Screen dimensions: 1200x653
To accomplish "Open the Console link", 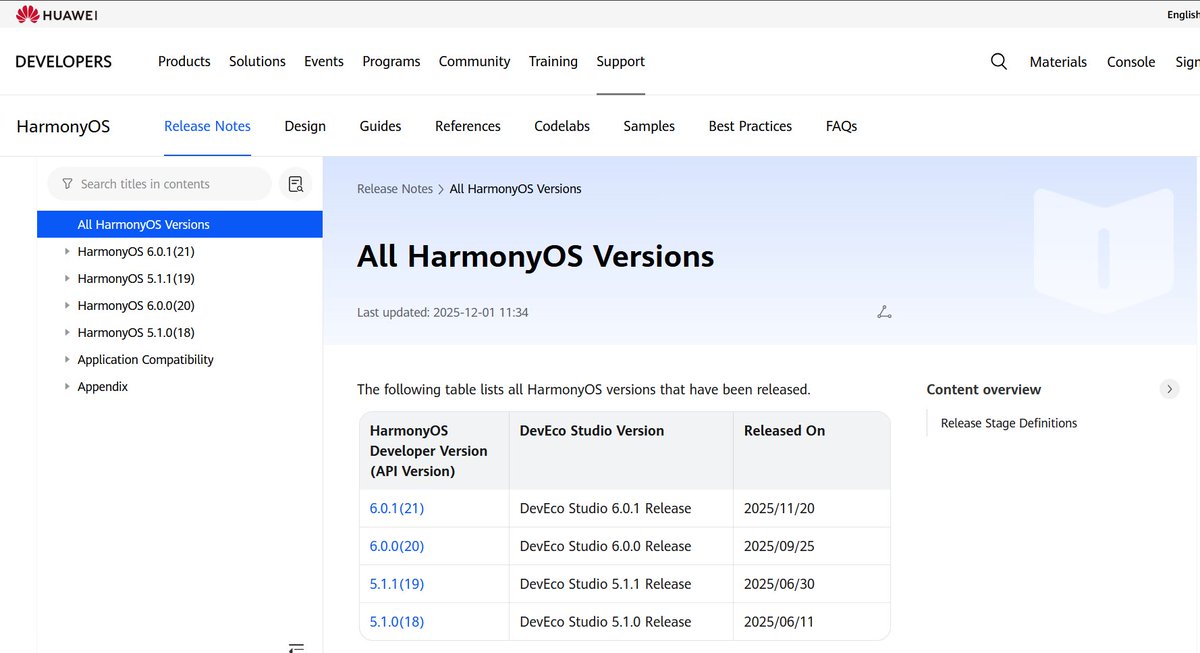I will [x=1131, y=62].
